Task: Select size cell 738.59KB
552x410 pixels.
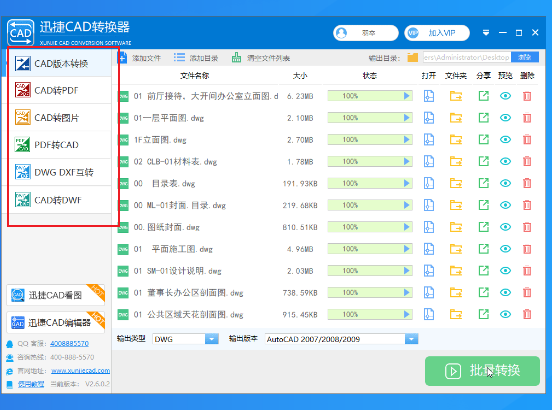Action: pyautogui.click(x=300, y=293)
